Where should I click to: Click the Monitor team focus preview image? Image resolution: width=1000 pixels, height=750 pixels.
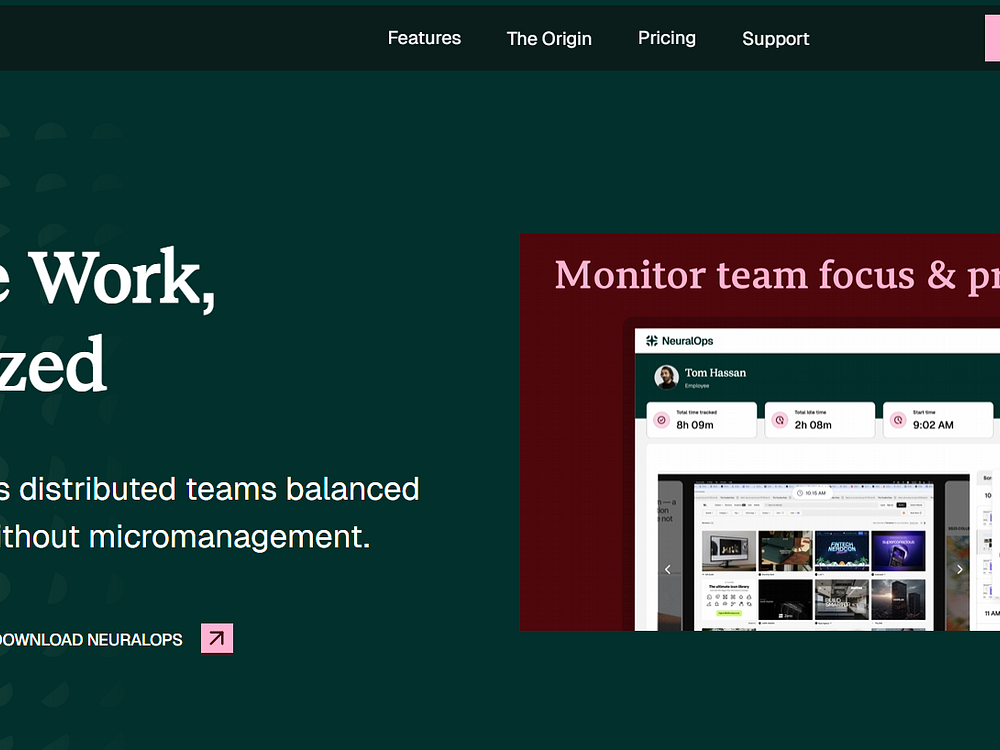[760, 432]
